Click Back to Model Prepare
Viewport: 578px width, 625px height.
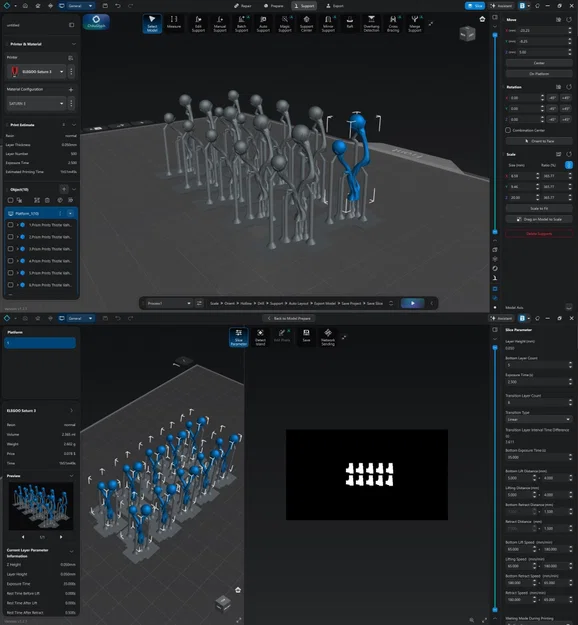289,318
